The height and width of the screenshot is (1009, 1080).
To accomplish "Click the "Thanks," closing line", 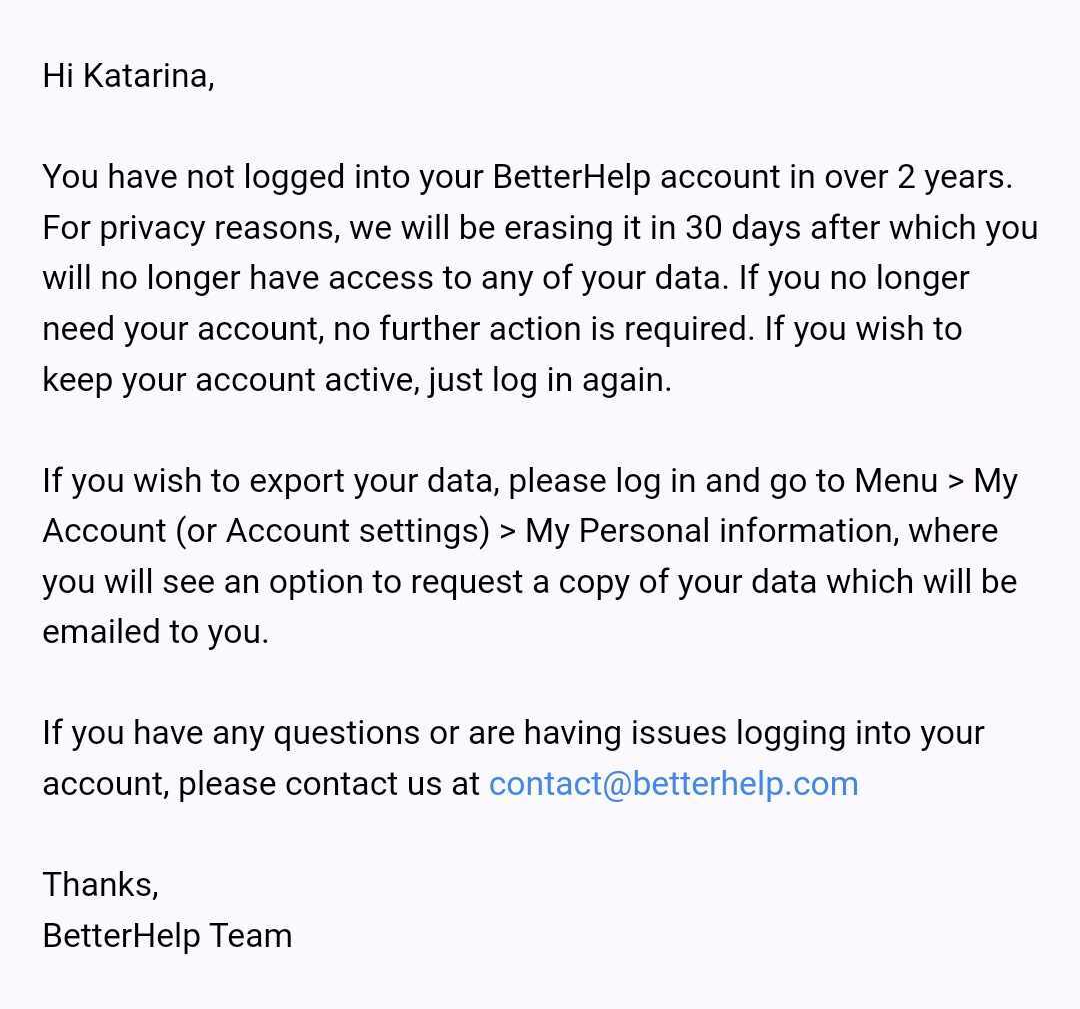I will tap(100, 884).
